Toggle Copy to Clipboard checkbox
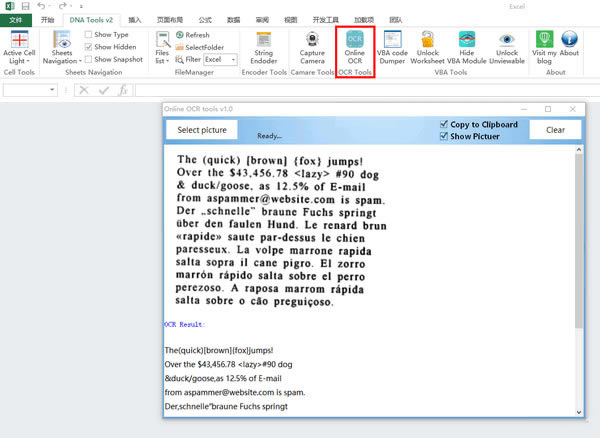This screenshot has width=600, height=438. 444,124
